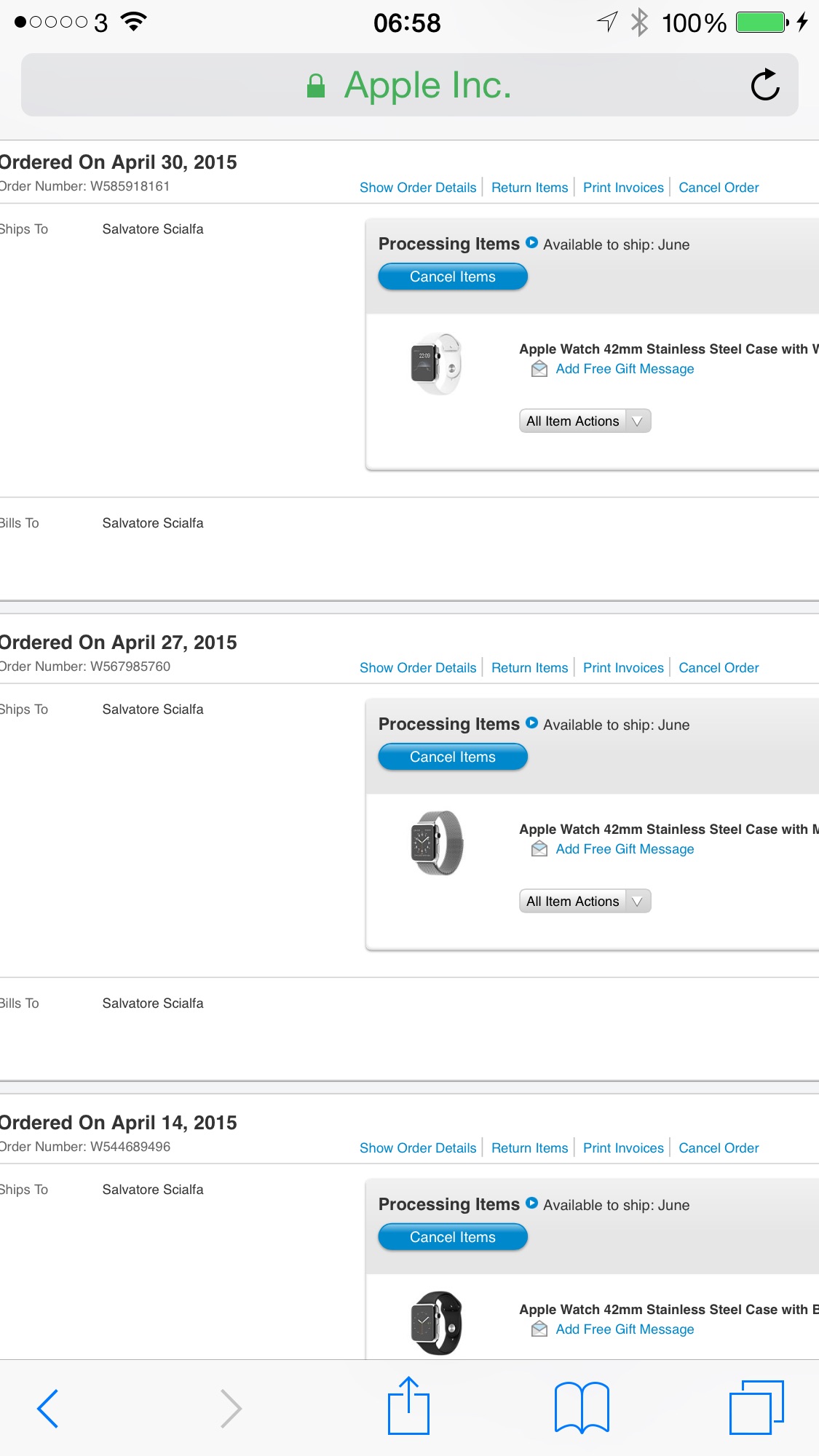819x1456 pixels.
Task: Click the blue arrow beside Processing Items in April 14 order
Action: click(532, 1204)
